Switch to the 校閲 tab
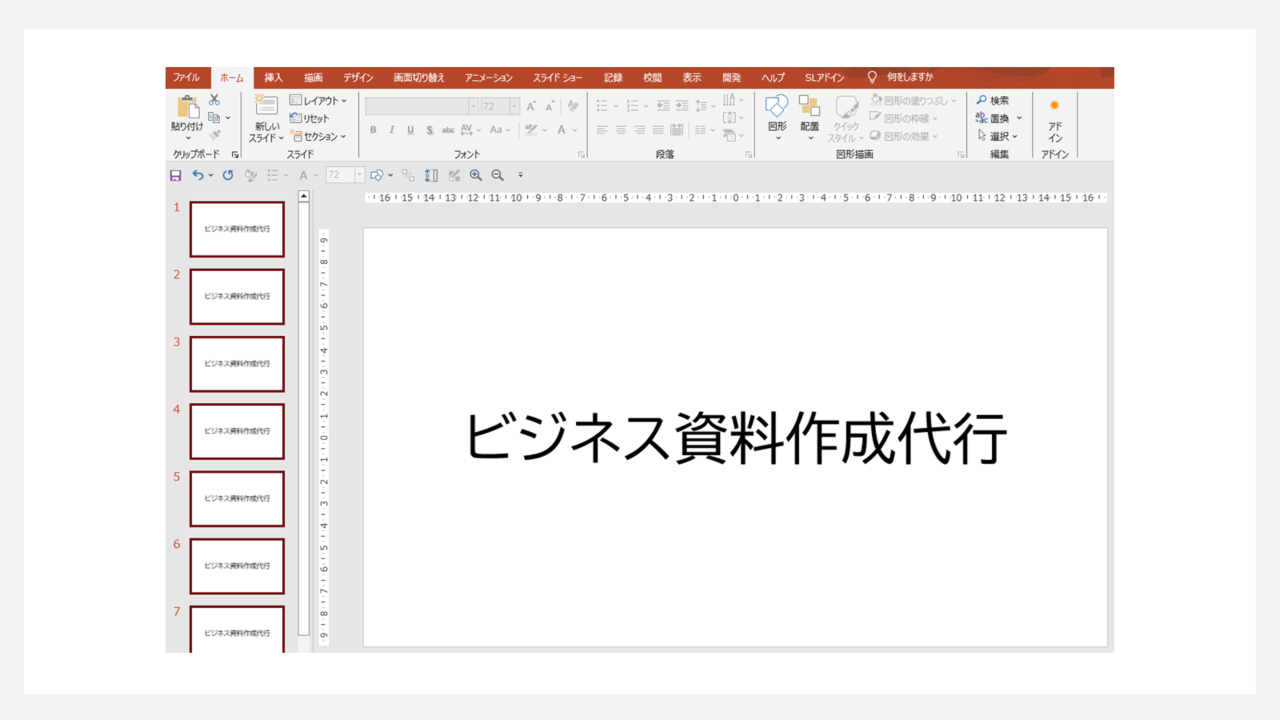The width and height of the screenshot is (1280, 720). (x=652, y=78)
